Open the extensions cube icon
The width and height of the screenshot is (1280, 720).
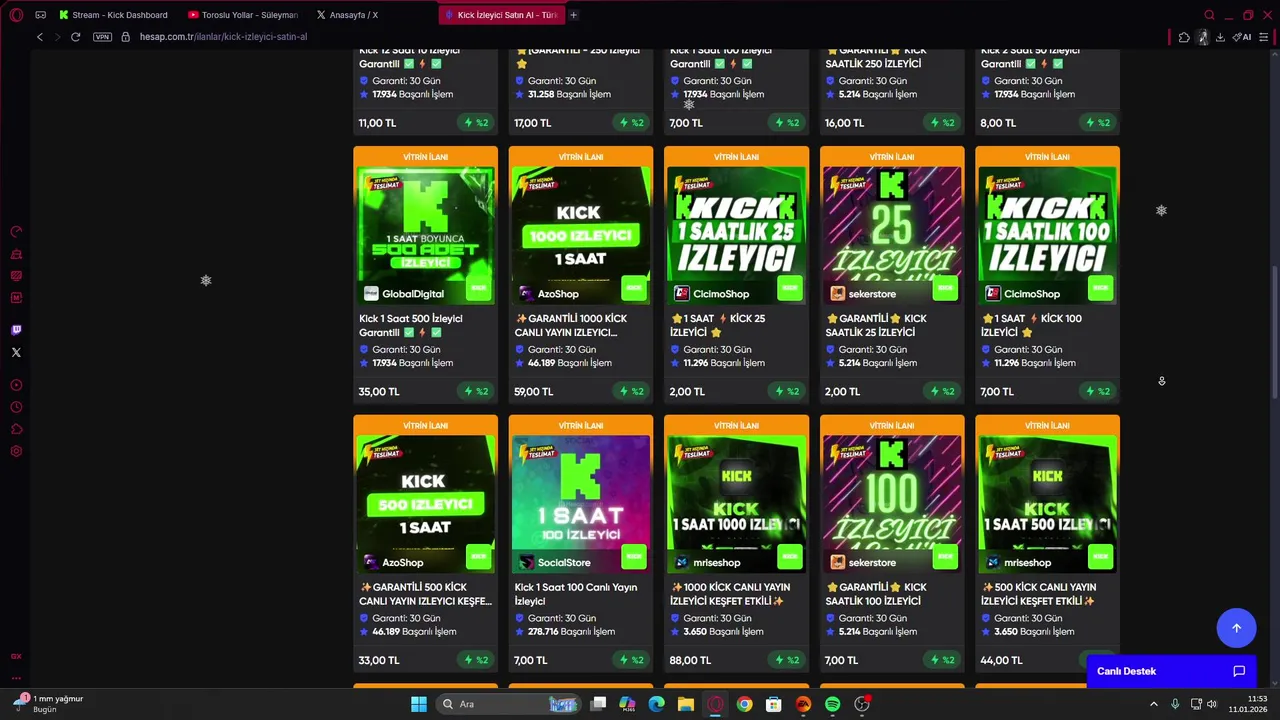[x=1184, y=37]
